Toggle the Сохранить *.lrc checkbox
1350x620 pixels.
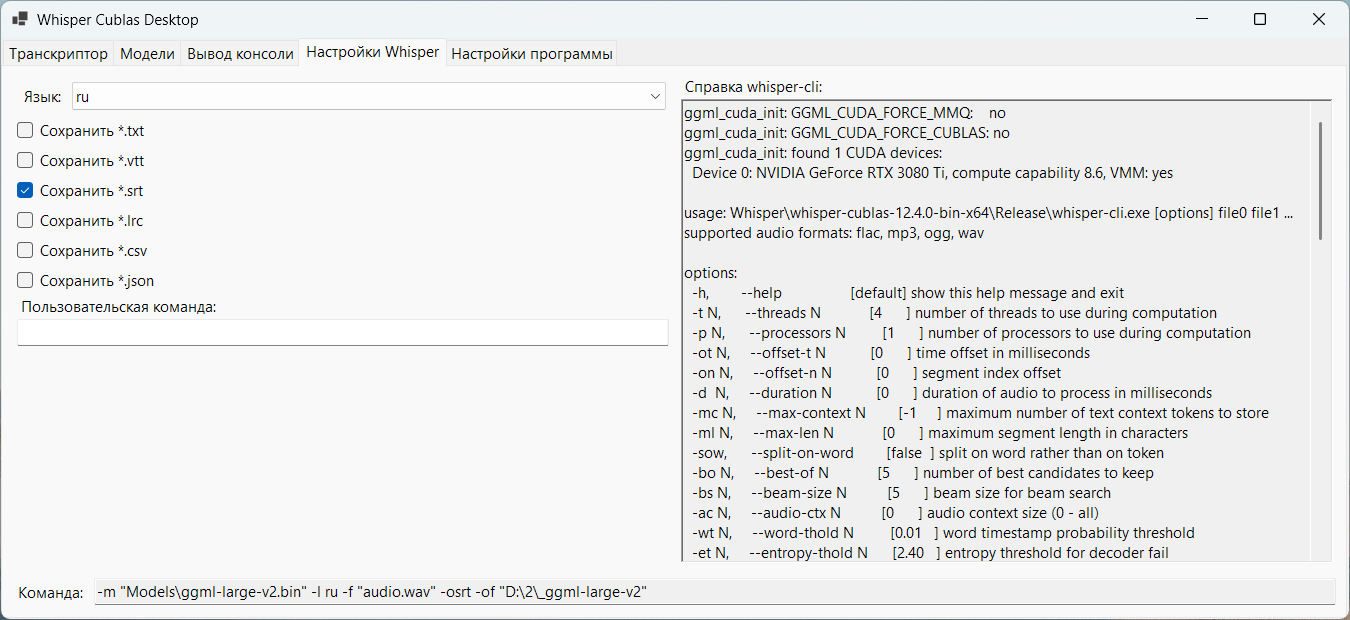point(26,220)
